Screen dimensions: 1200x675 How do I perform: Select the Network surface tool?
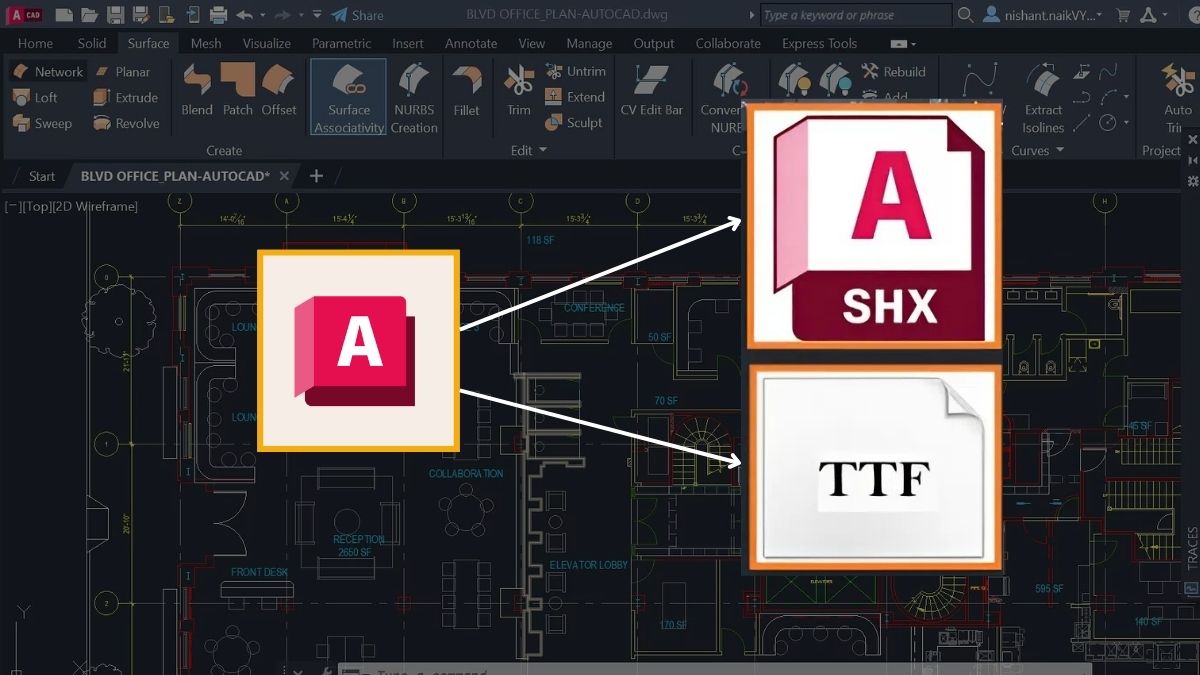pyautogui.click(x=47, y=72)
